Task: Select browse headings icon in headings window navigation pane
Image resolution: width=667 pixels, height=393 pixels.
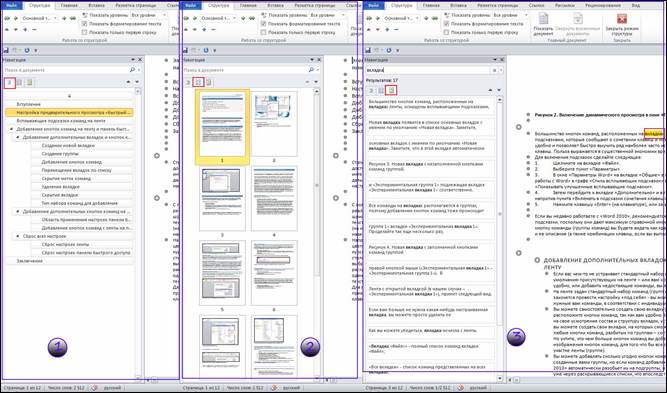Action: click(10, 83)
